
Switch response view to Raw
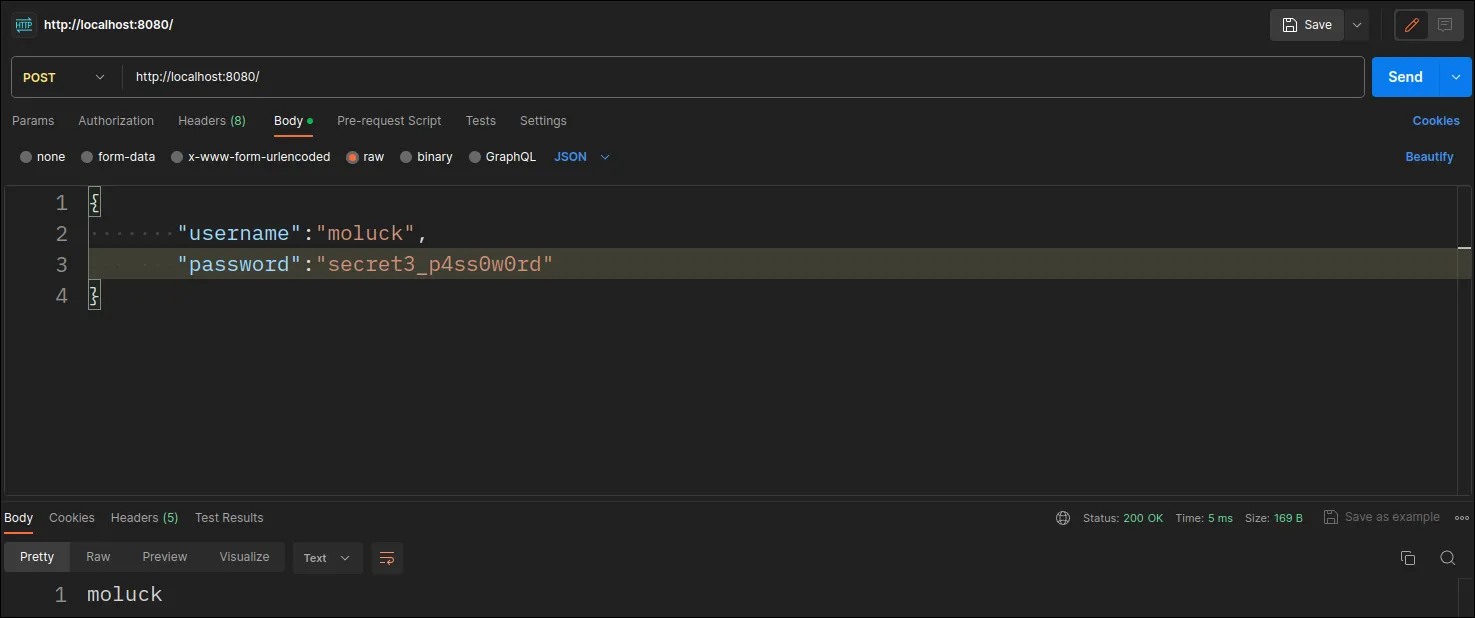click(x=98, y=557)
